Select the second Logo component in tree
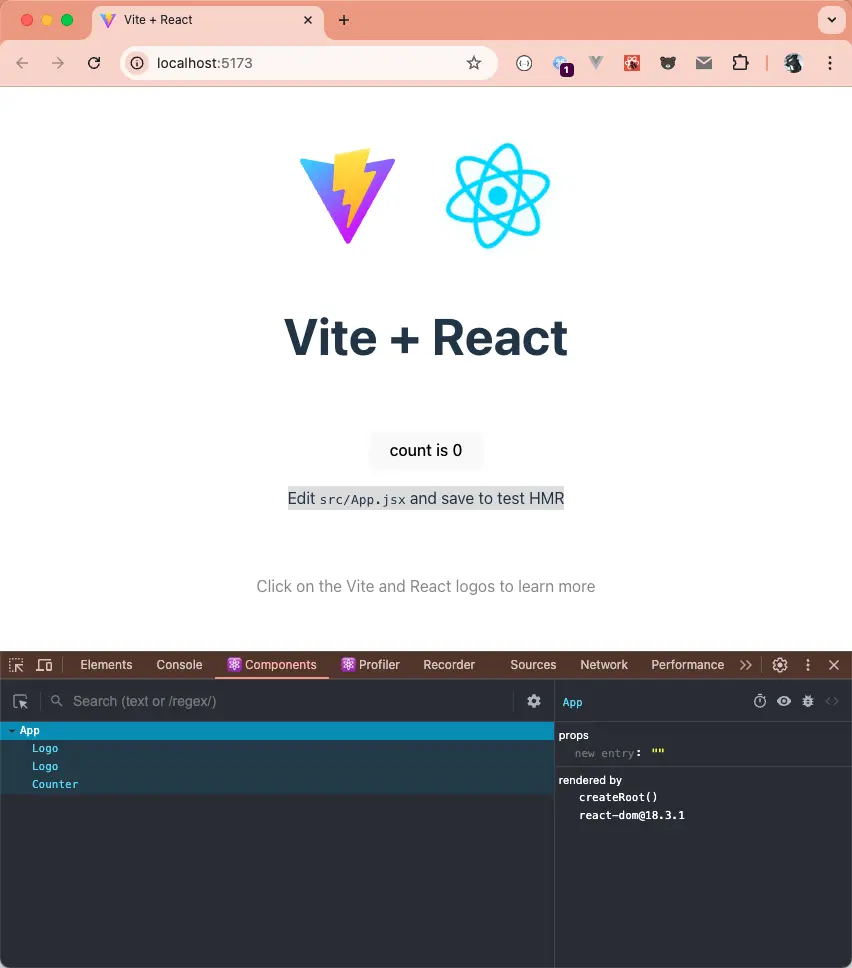The height and width of the screenshot is (968, 852). pyautogui.click(x=45, y=766)
